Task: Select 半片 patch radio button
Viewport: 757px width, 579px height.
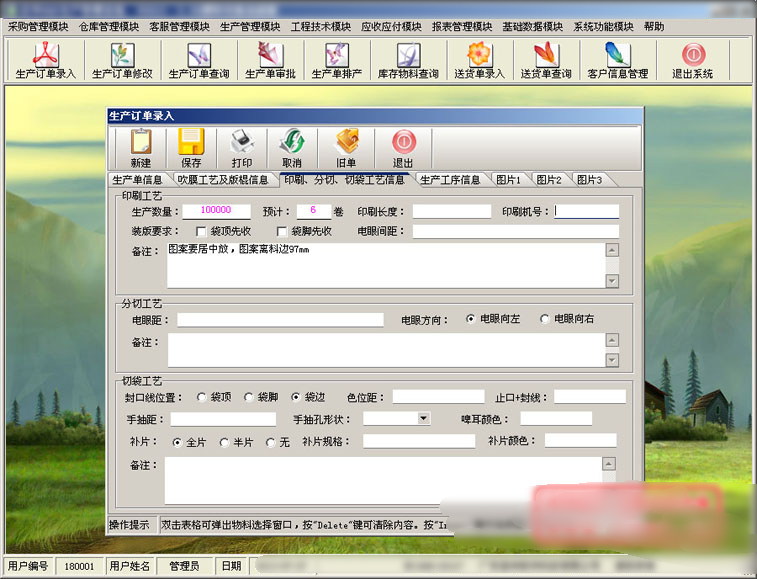Action: click(224, 442)
